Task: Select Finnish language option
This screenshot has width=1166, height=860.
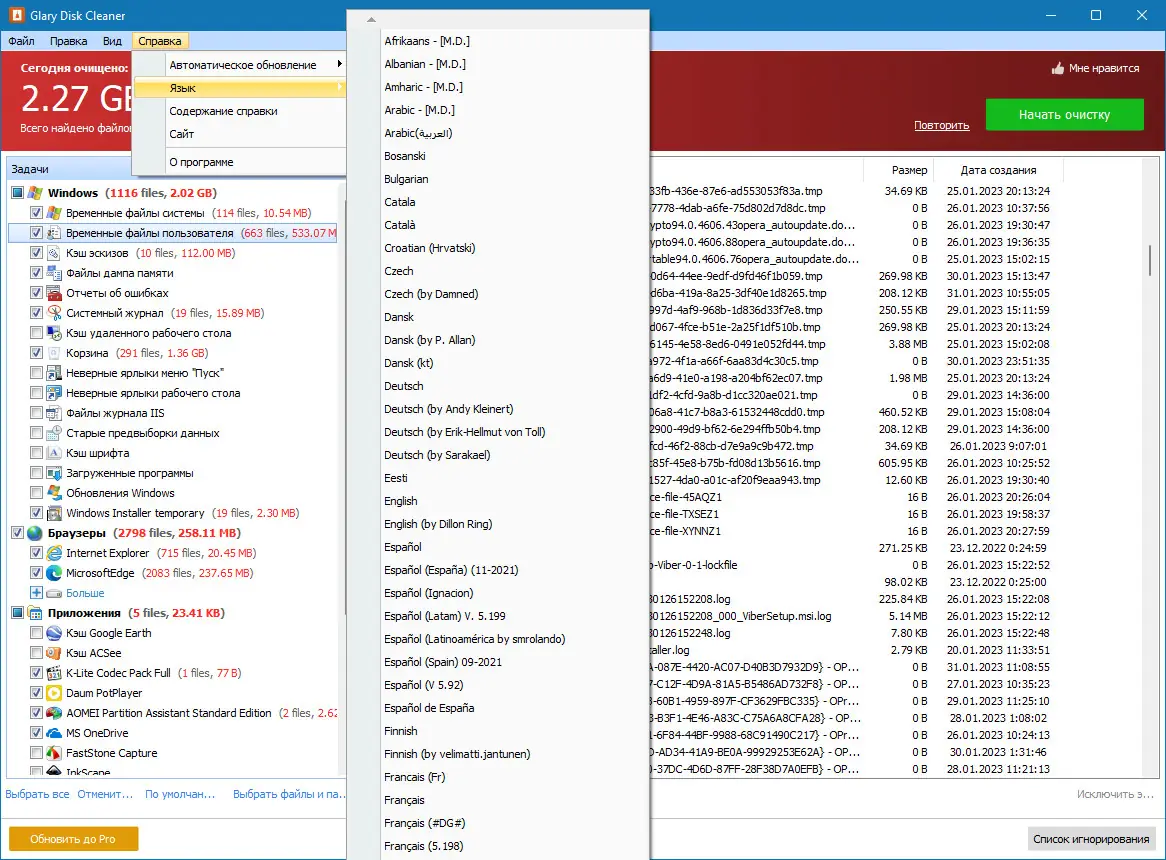Action: [x=401, y=731]
